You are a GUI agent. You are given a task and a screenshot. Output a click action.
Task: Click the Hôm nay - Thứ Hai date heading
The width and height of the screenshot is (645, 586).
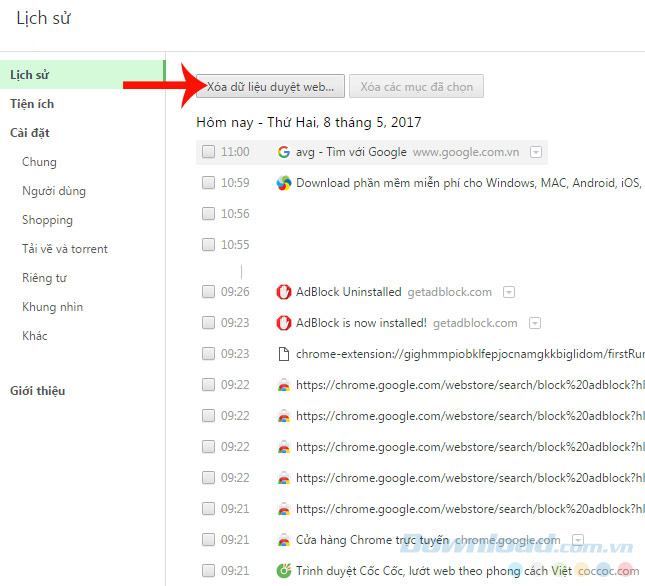click(x=309, y=122)
